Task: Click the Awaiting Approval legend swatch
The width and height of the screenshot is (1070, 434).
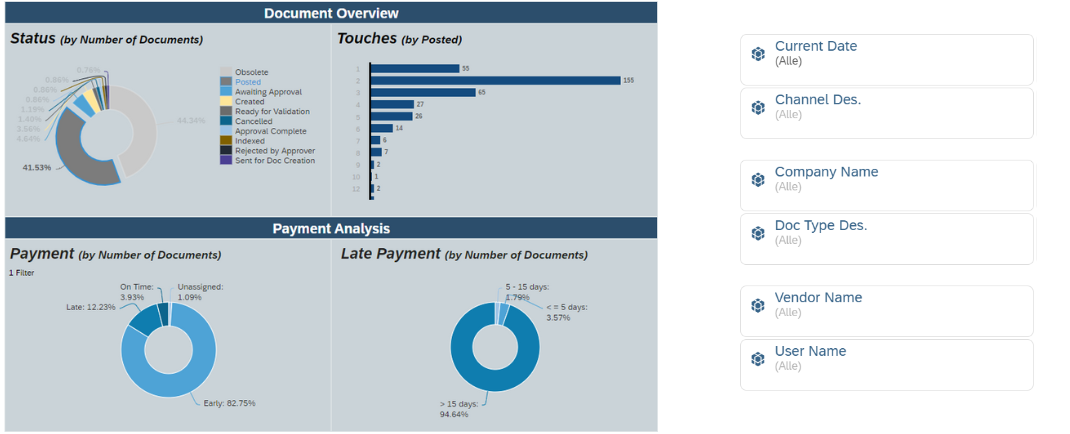Action: tap(226, 91)
